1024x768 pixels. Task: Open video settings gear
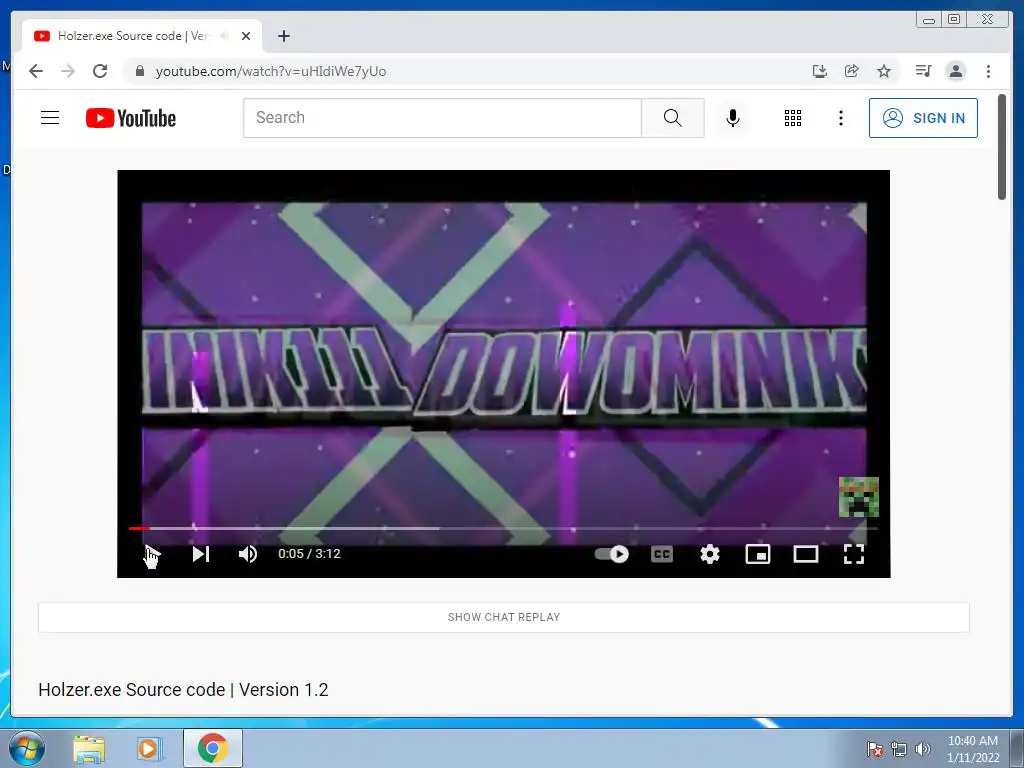tap(710, 554)
